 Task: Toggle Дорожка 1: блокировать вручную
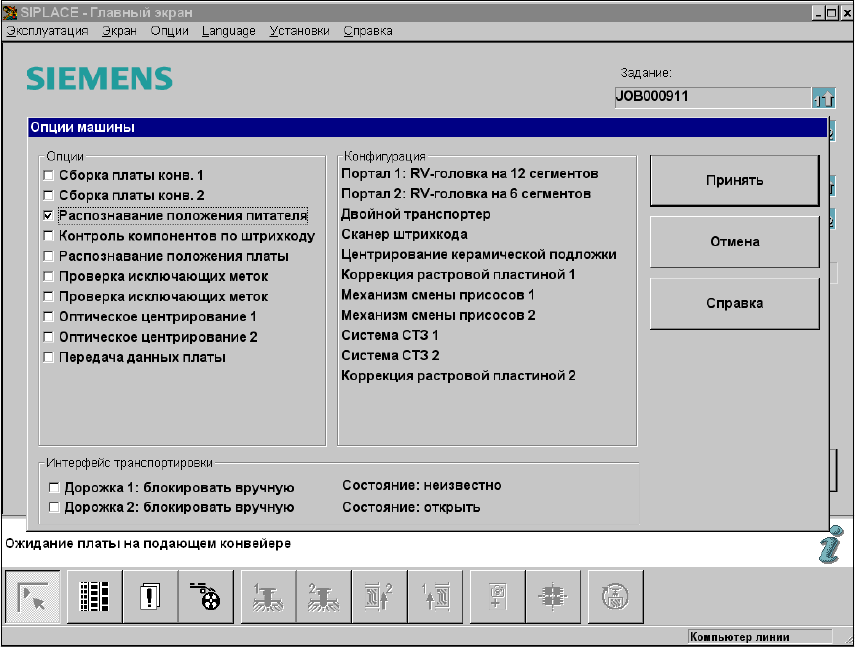tap(54, 487)
